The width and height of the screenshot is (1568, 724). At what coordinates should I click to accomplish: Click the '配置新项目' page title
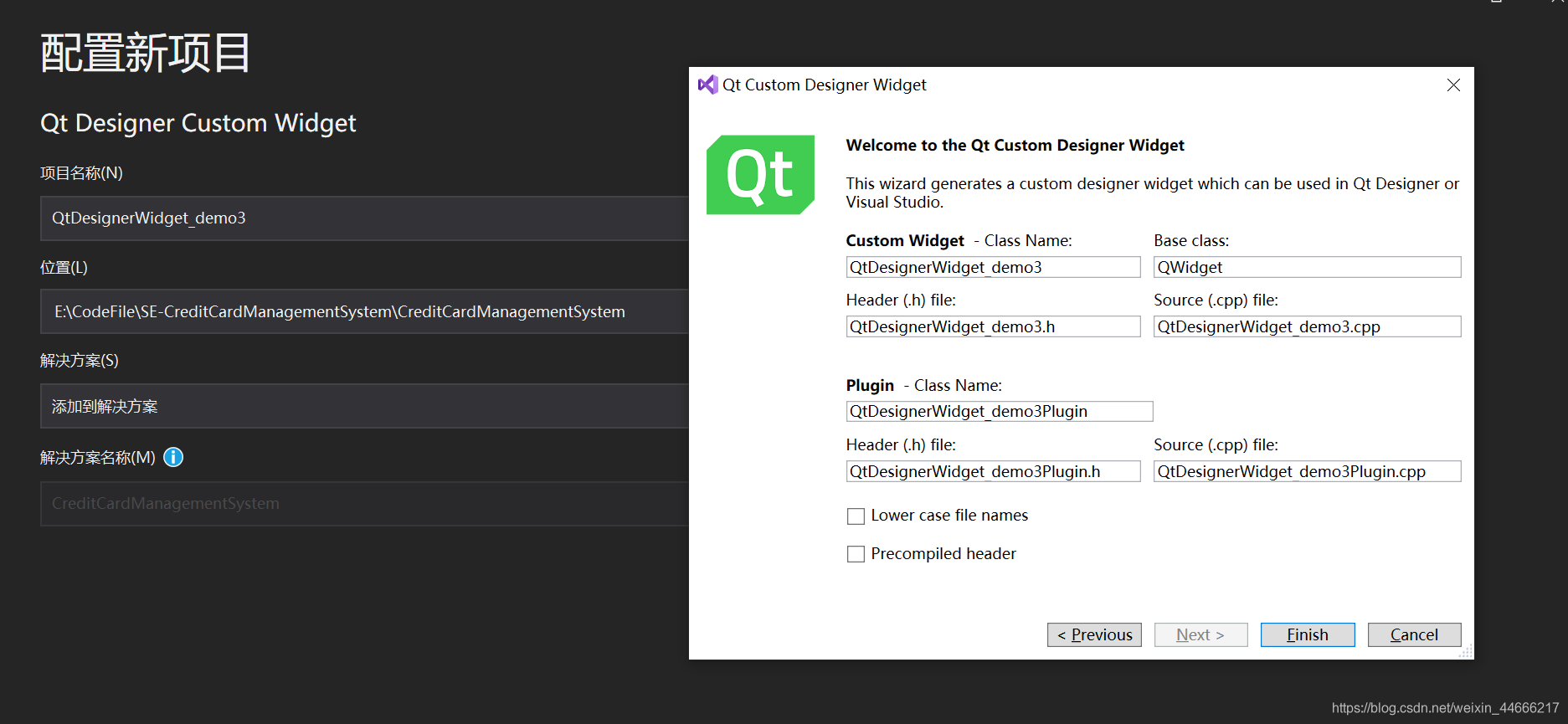145,53
